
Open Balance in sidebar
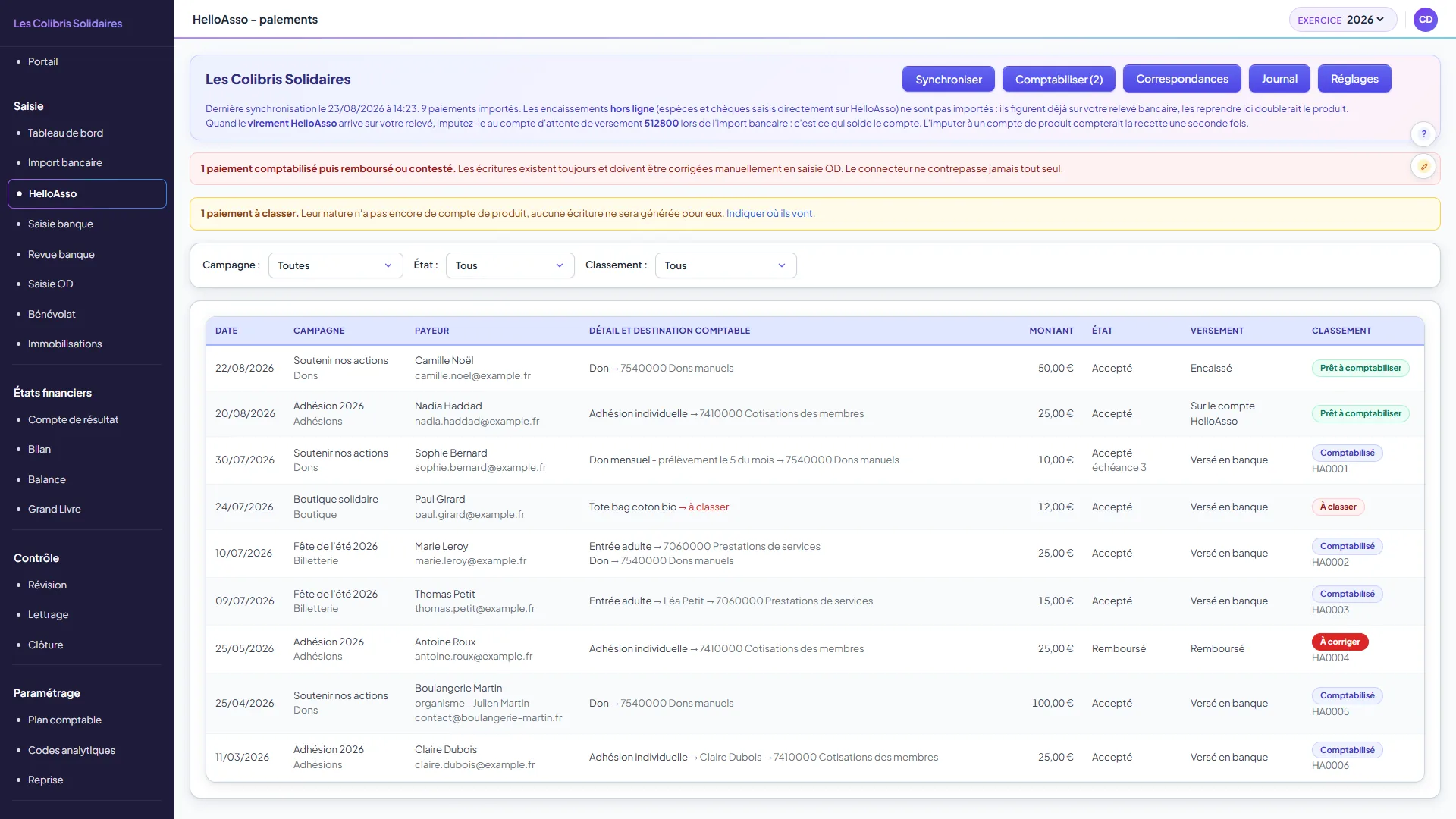point(46,479)
